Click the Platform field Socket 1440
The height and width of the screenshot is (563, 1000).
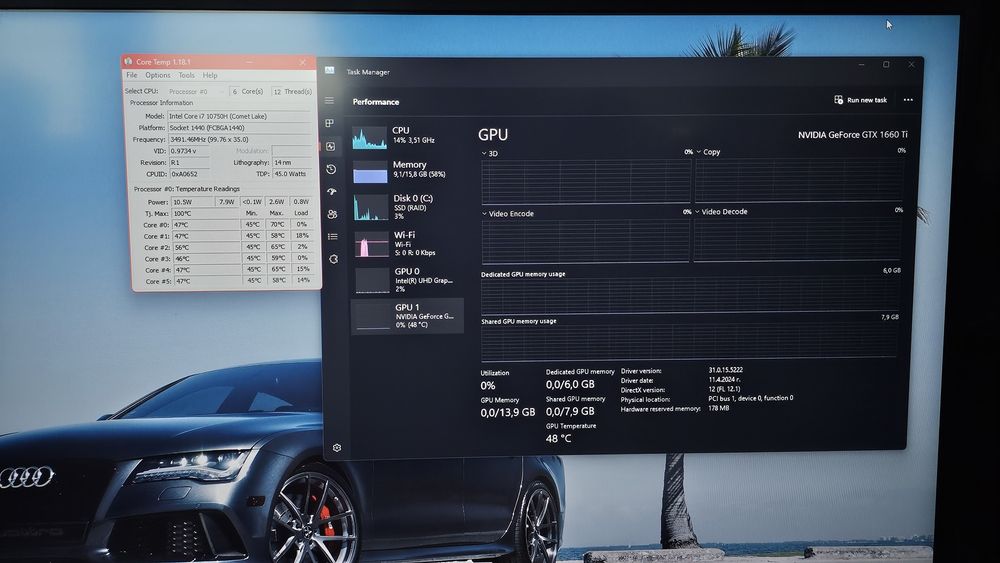239,128
